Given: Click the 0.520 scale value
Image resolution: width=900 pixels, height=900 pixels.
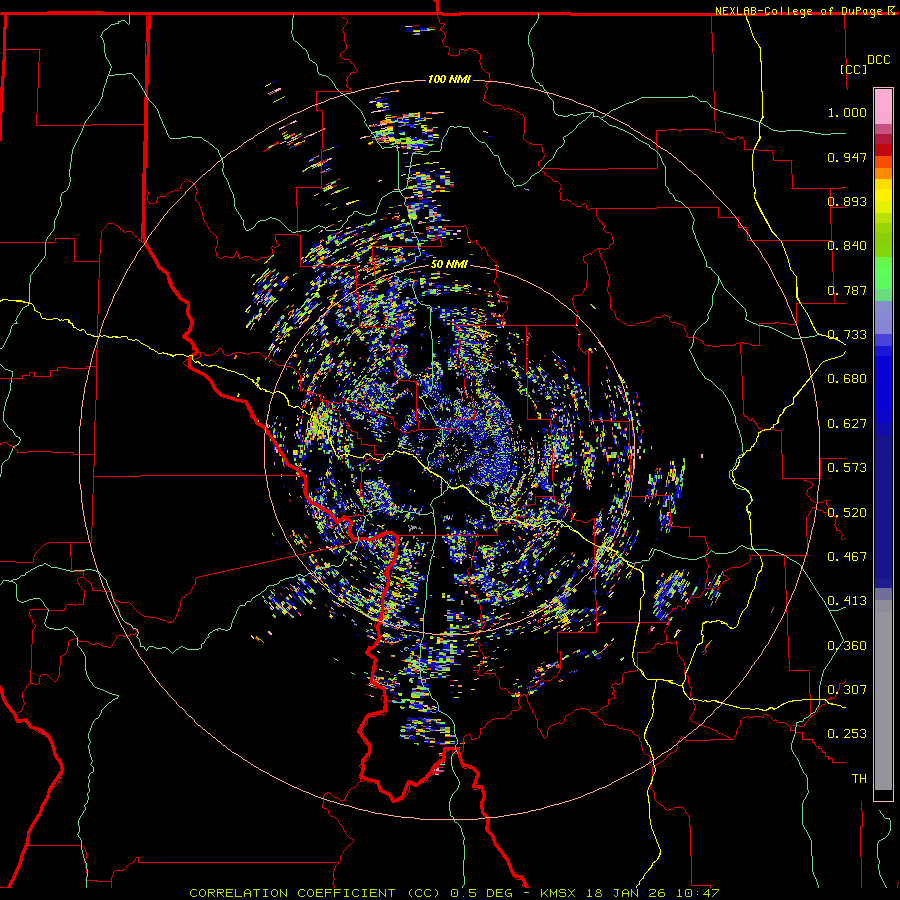Looking at the screenshot, I should pyautogui.click(x=847, y=512).
